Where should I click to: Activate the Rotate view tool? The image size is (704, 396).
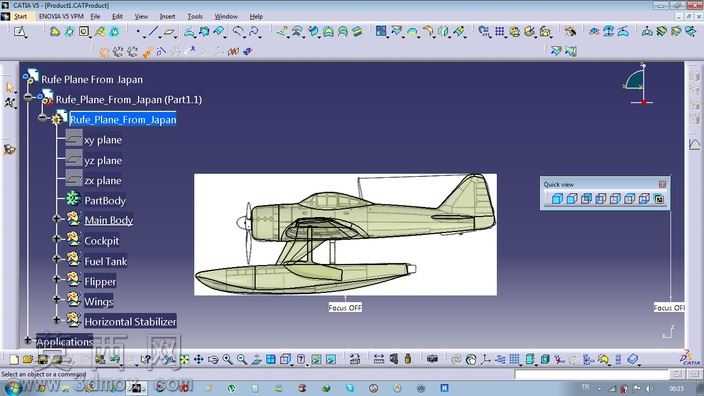coord(213,359)
